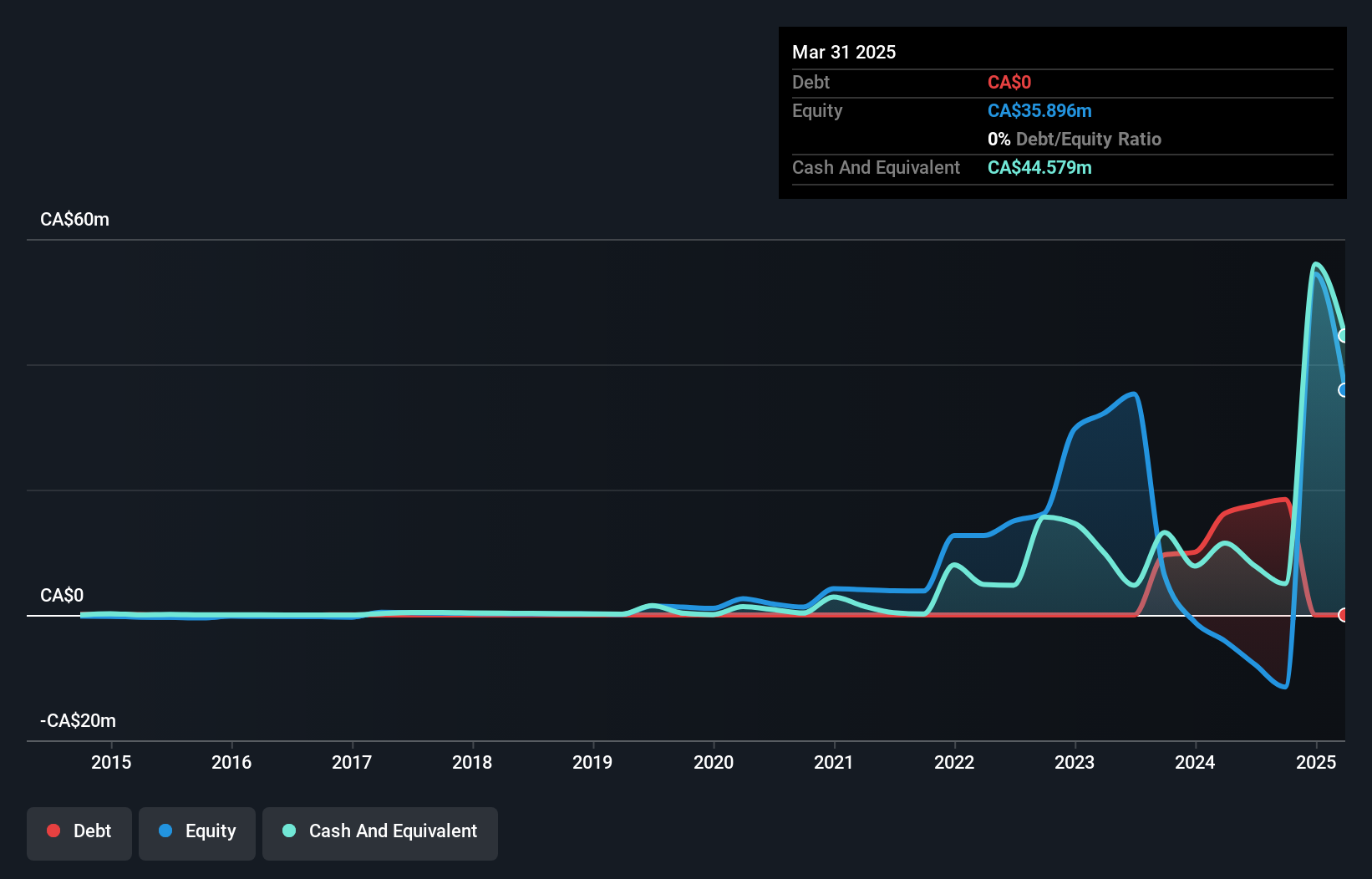Click the CA$44.579m cash value

coord(1039,168)
